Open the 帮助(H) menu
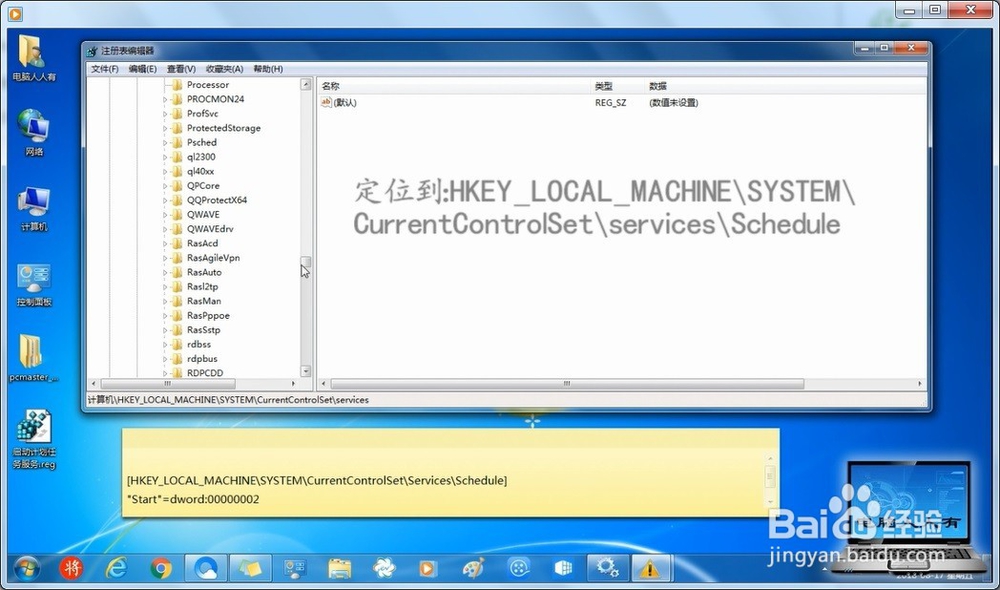This screenshot has height=590, width=1000. coord(268,69)
